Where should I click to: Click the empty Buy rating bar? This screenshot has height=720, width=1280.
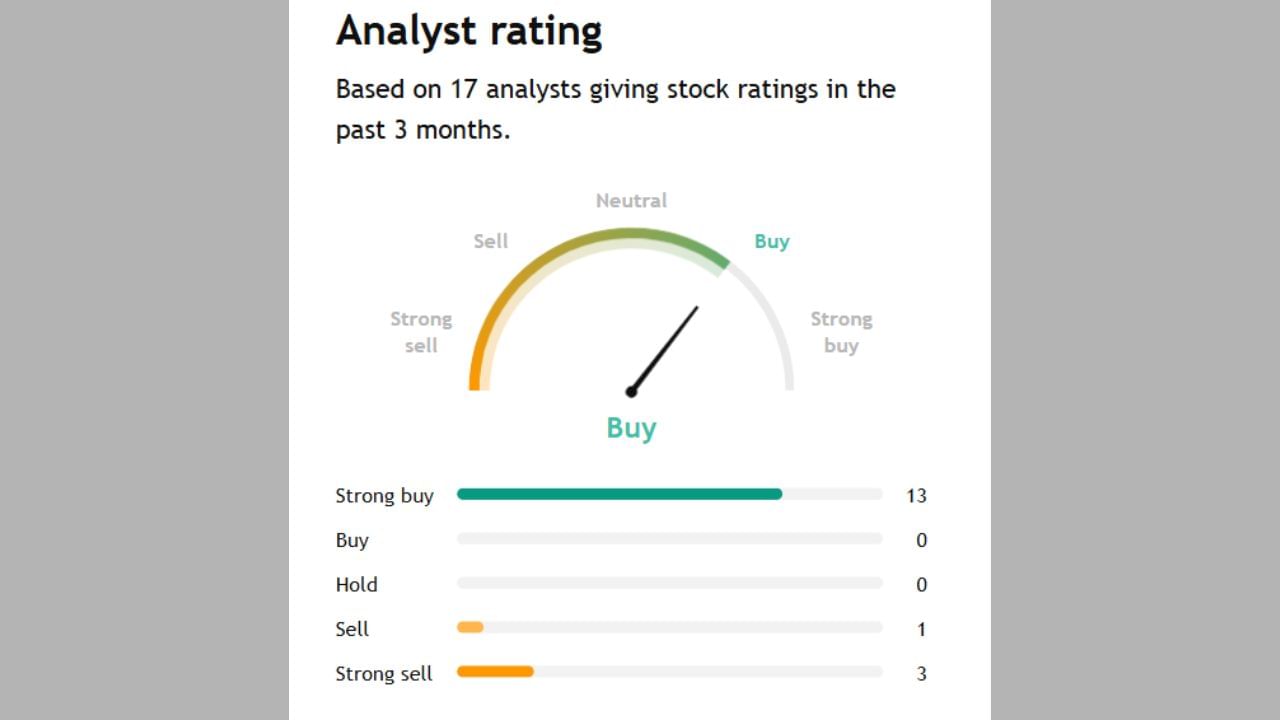point(669,539)
